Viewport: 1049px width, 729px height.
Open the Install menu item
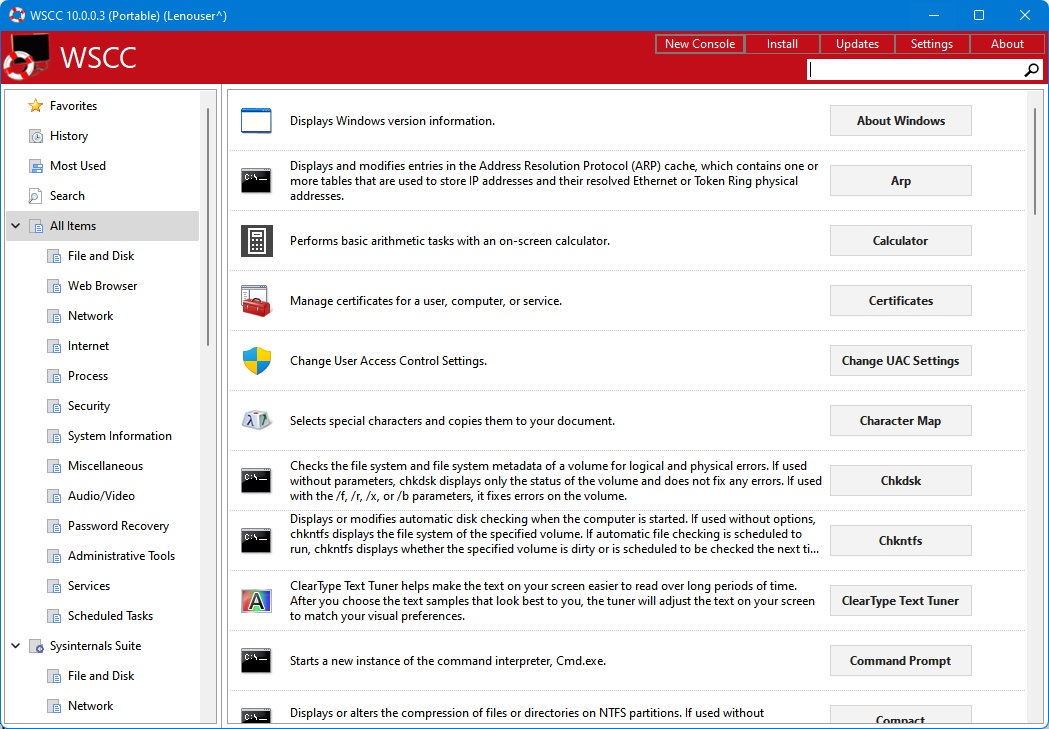pos(782,43)
